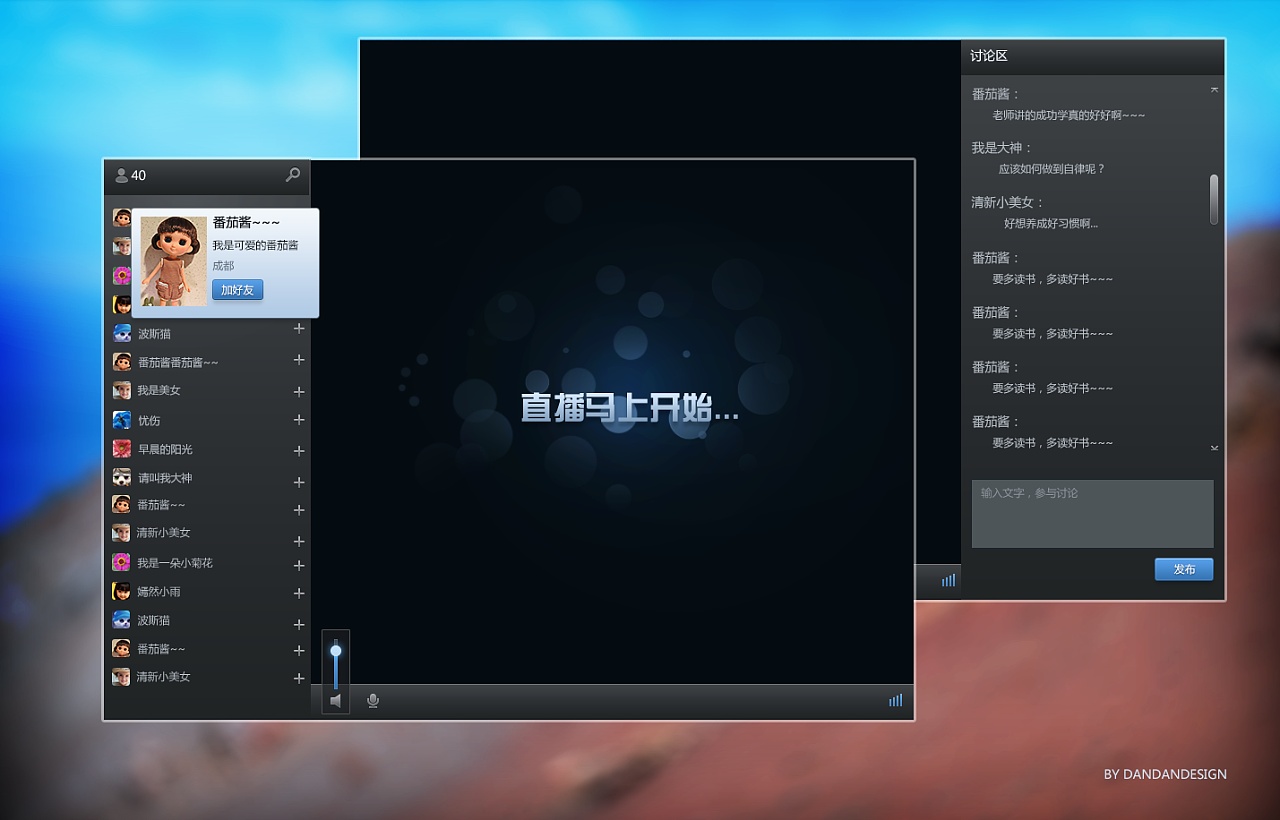Collapse the chat with top chevron
The width and height of the screenshot is (1280, 820).
[x=1214, y=88]
